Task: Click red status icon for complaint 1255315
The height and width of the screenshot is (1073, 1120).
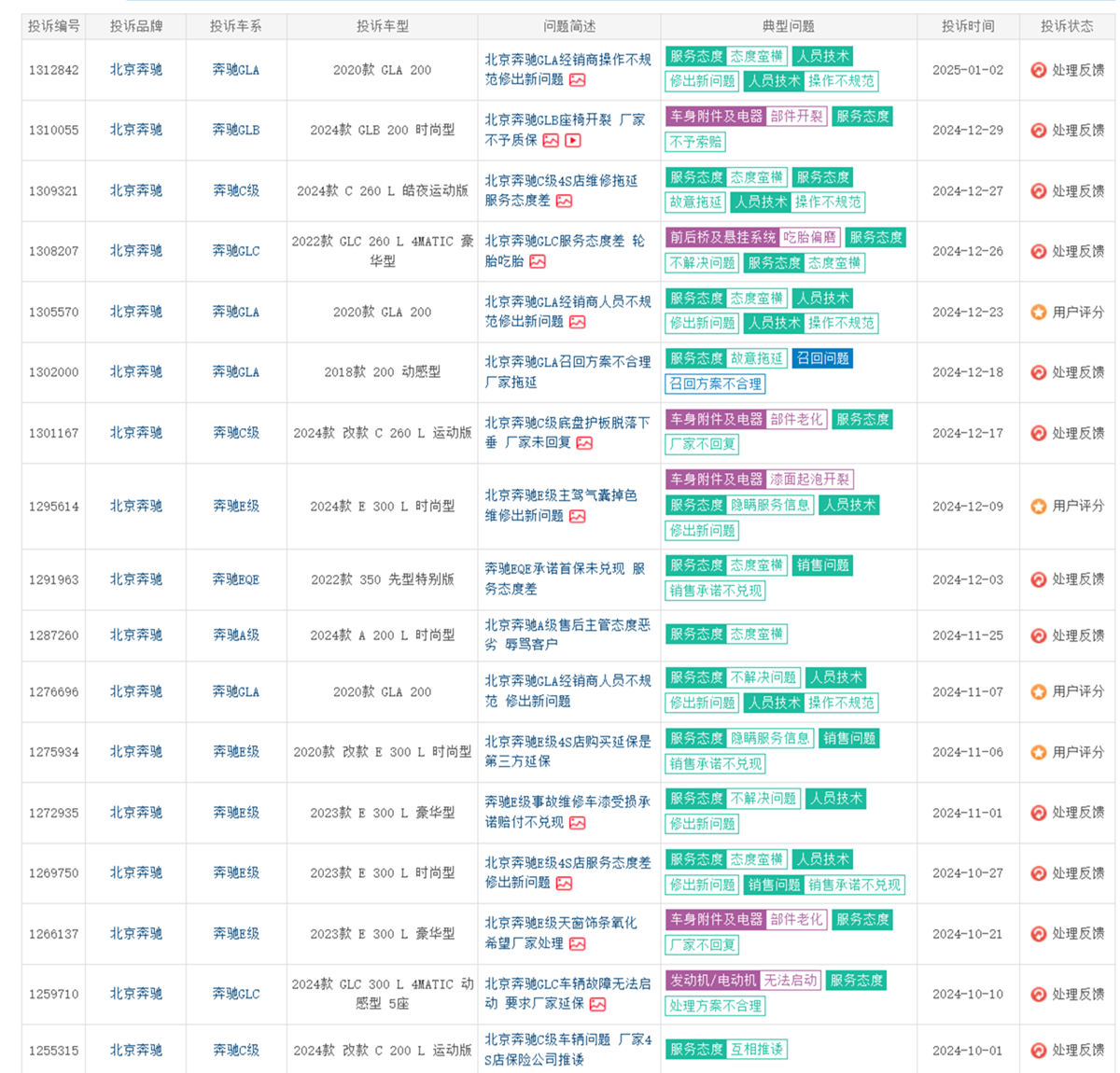Action: tap(1038, 1051)
